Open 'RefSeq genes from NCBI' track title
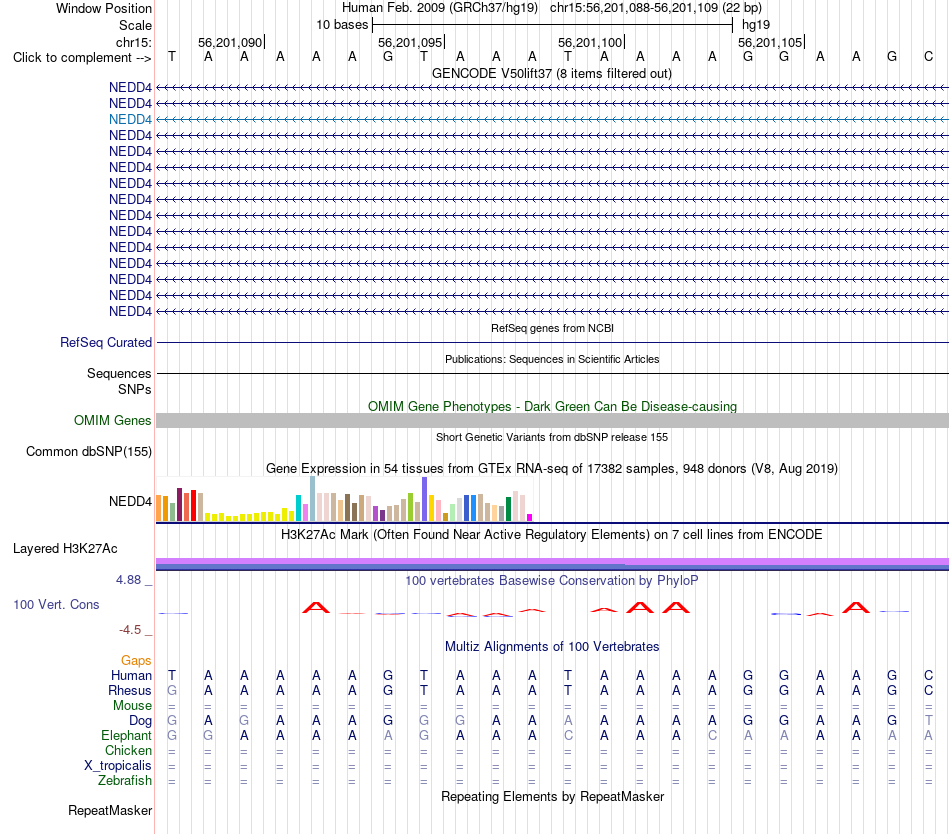This screenshot has height=834, width=950. (x=552, y=328)
